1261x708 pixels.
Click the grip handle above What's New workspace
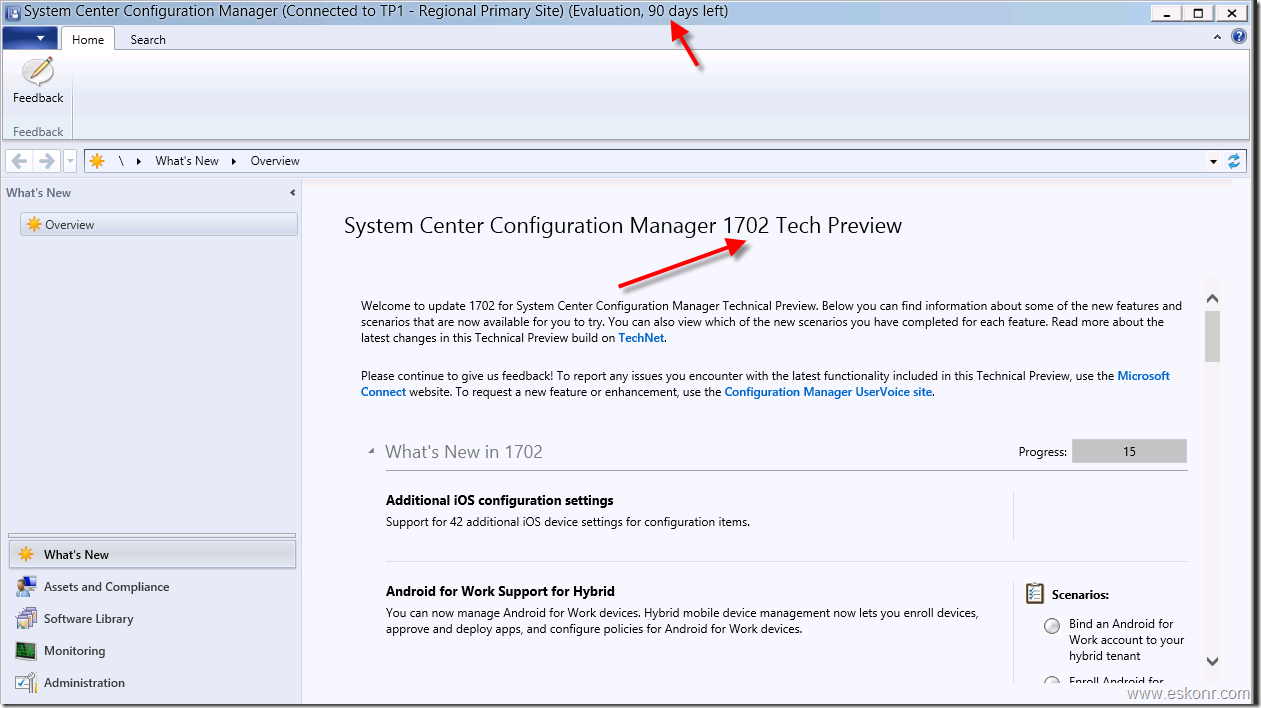[x=152, y=535]
